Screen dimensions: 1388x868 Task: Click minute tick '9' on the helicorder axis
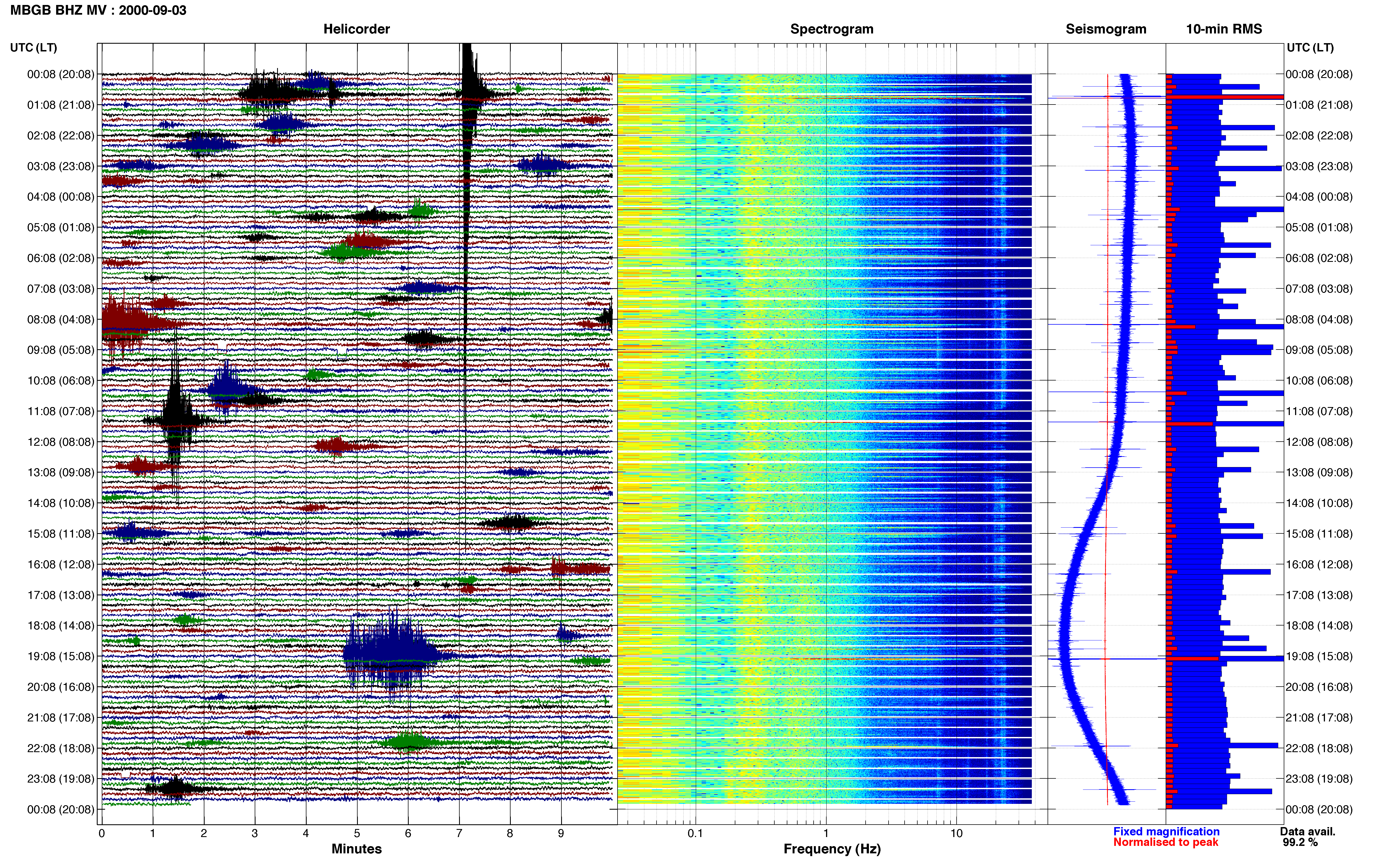coord(561,833)
